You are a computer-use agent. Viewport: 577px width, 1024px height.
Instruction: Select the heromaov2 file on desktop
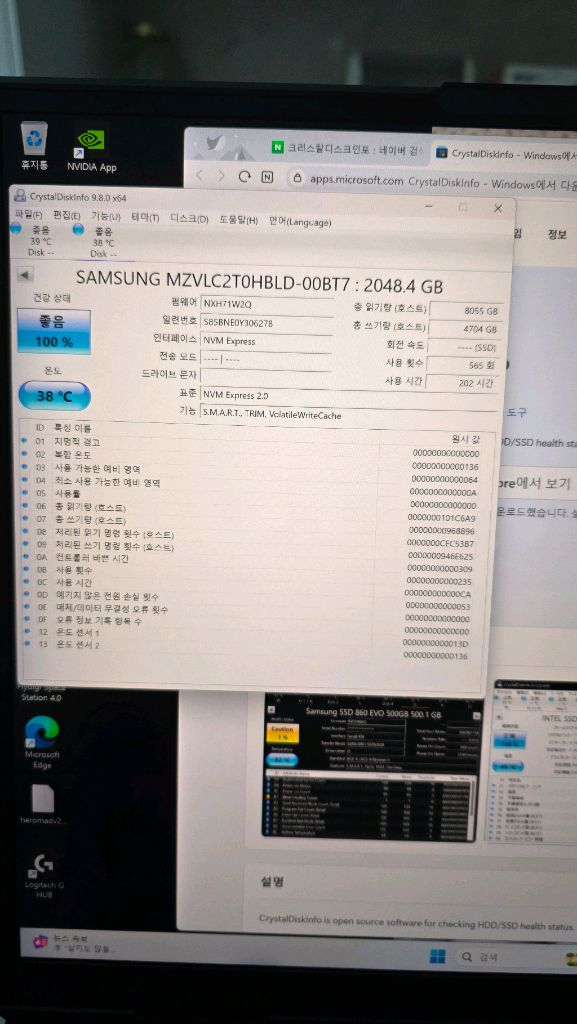point(42,805)
